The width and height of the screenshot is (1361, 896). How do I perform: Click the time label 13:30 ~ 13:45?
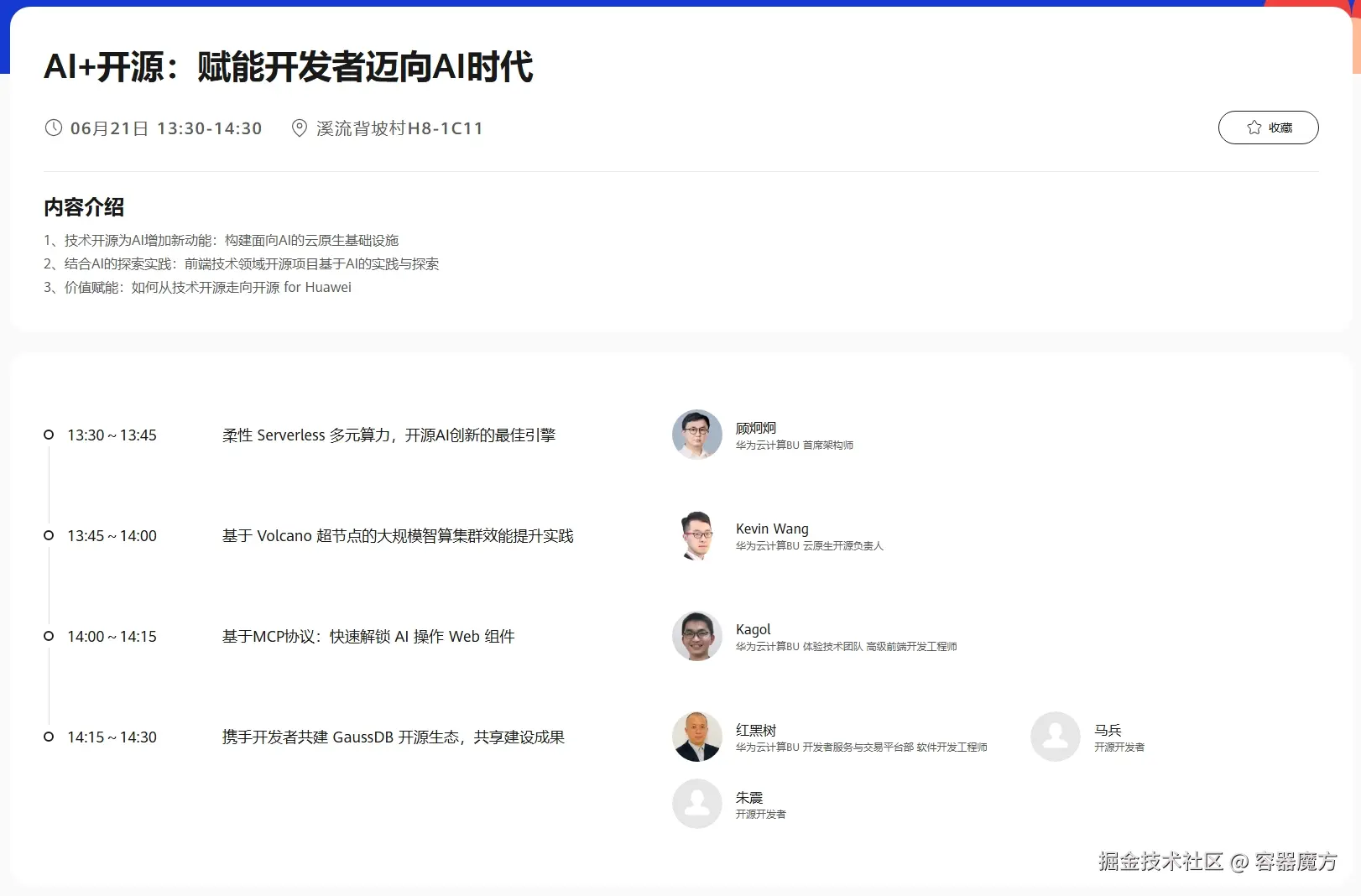click(112, 435)
